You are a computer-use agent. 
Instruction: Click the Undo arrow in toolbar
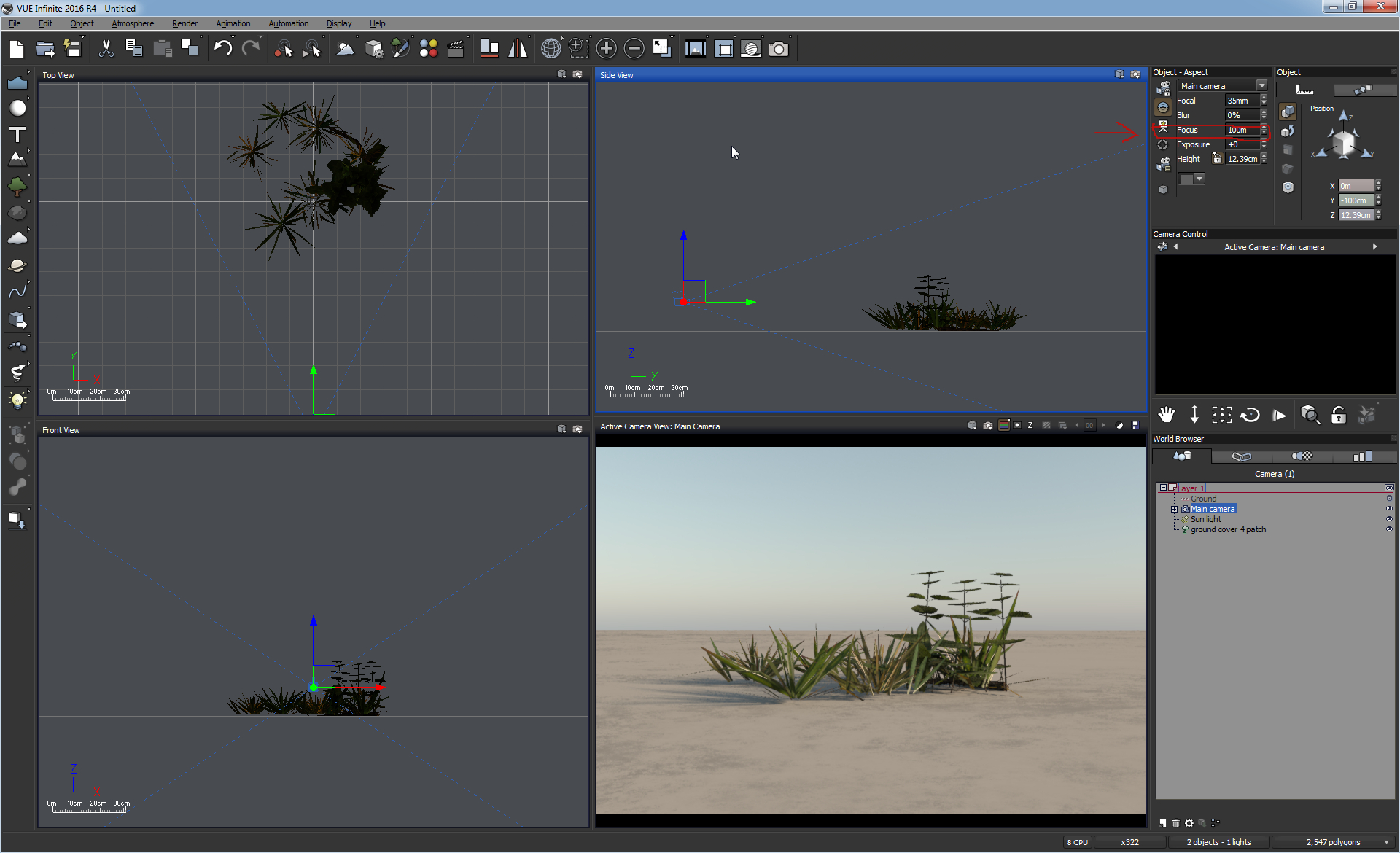coord(222,49)
